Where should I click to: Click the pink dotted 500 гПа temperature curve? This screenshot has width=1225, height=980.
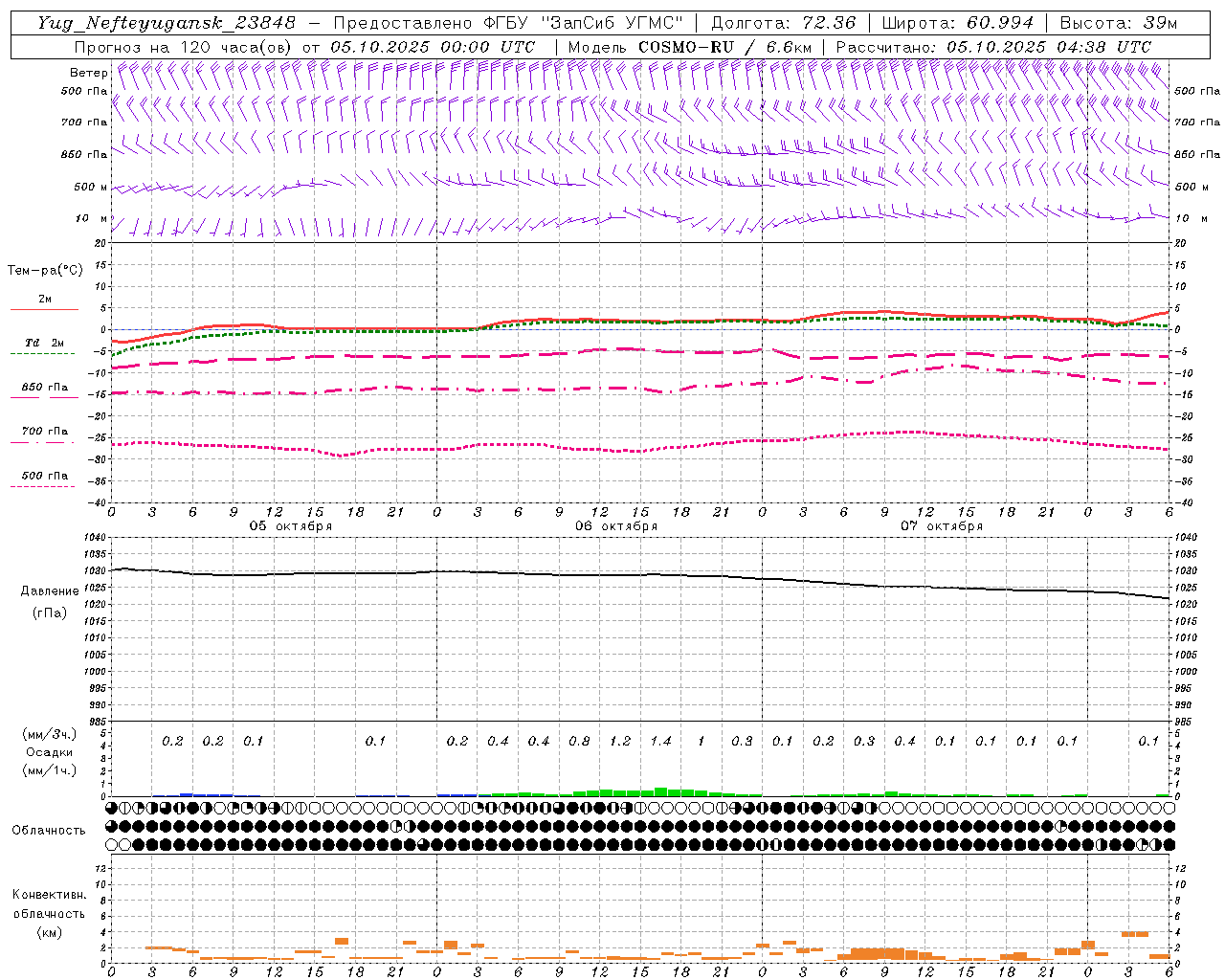[641, 450]
